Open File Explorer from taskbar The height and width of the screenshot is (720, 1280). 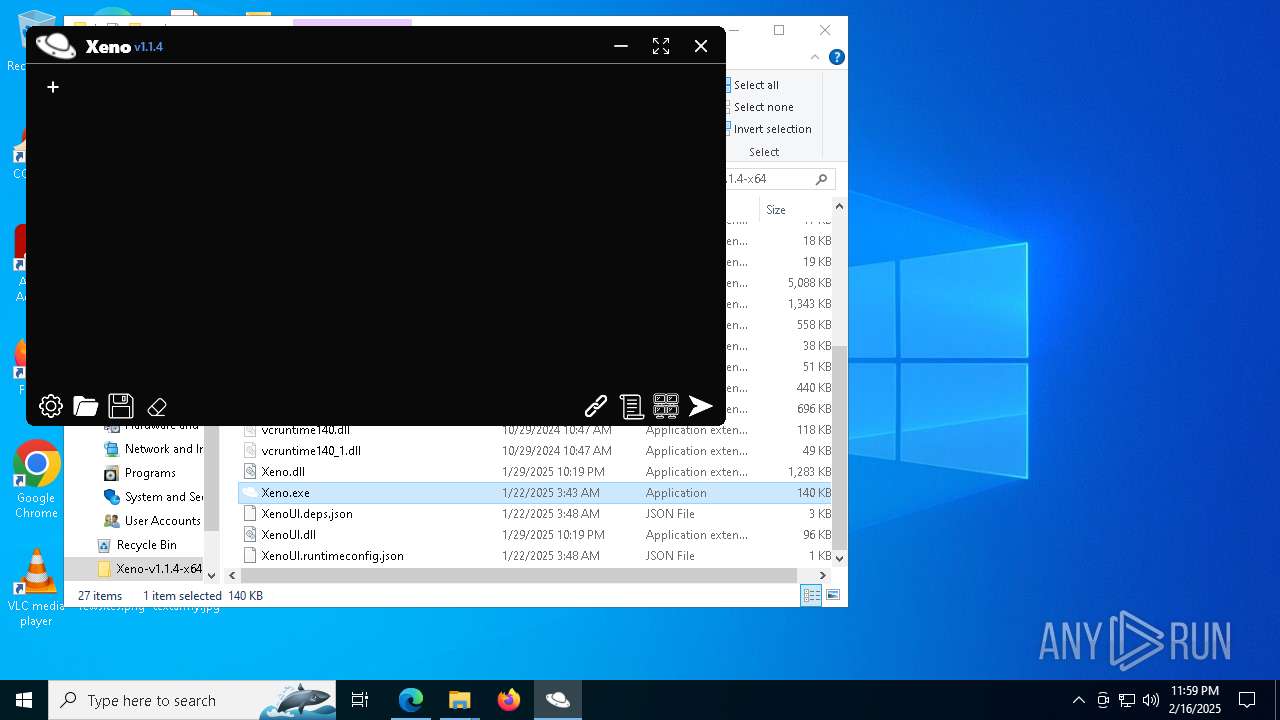coord(460,700)
